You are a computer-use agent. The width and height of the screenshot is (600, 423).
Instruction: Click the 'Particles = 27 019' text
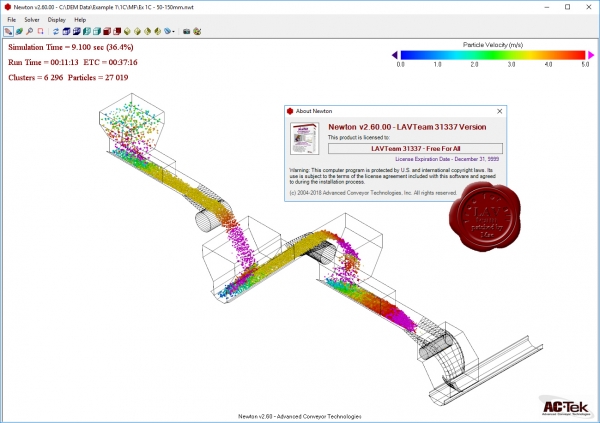click(x=98, y=77)
